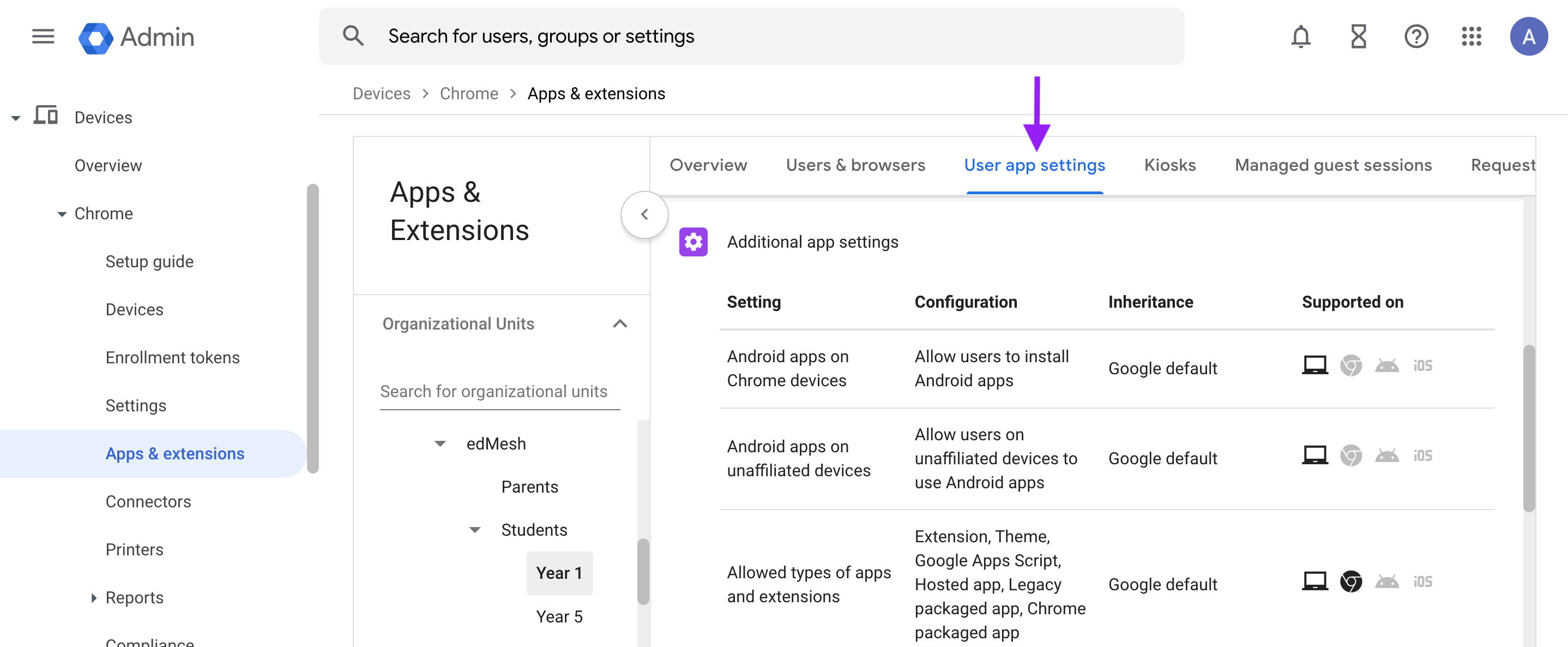Viewport: 1568px width, 647px height.
Task: Click iOS icon in unaffiliated devices row
Action: point(1422,455)
